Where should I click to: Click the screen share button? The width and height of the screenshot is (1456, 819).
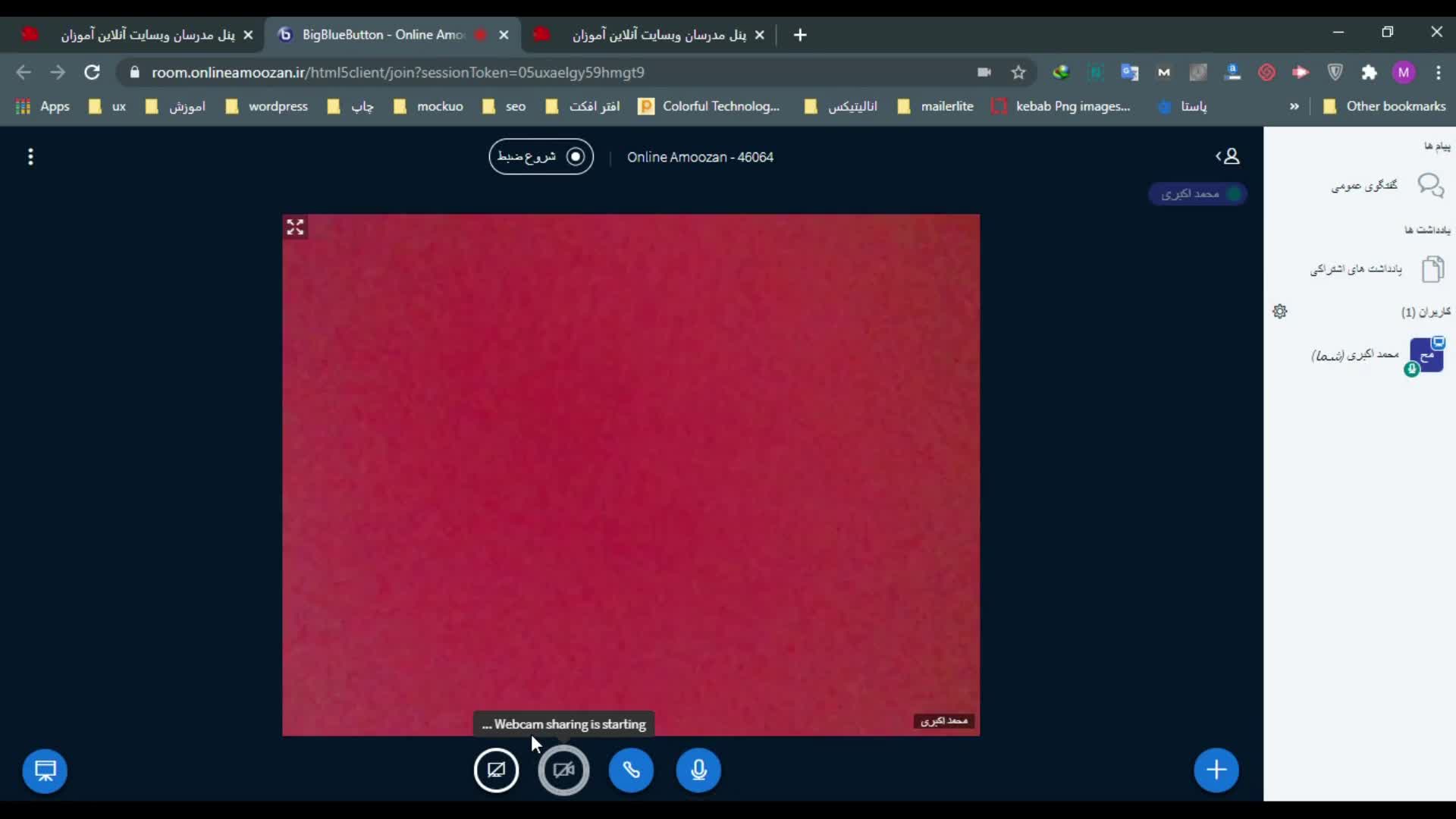point(496,770)
